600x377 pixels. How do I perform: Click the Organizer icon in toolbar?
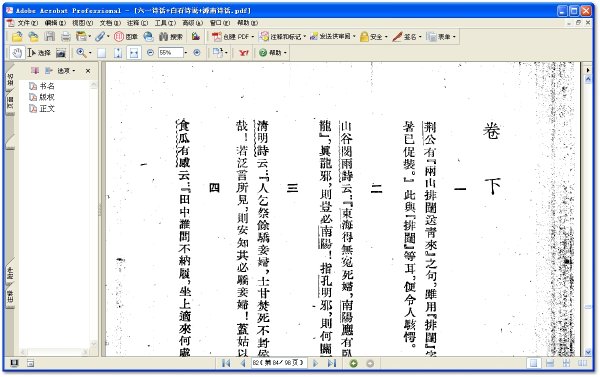[81, 37]
